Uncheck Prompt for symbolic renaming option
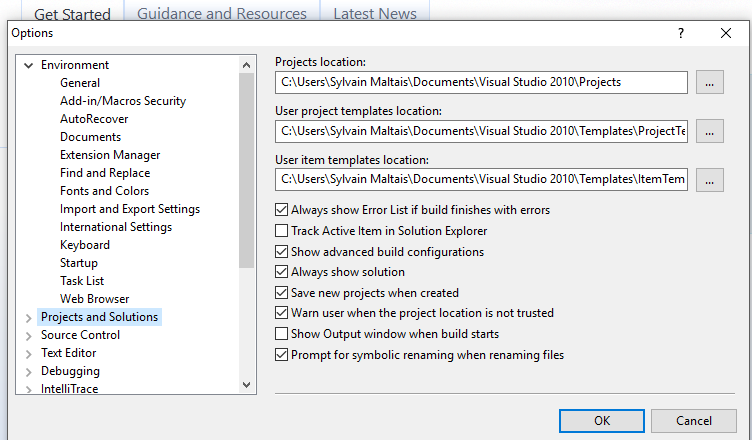Screen dimensions: 752x440 coord(281,355)
